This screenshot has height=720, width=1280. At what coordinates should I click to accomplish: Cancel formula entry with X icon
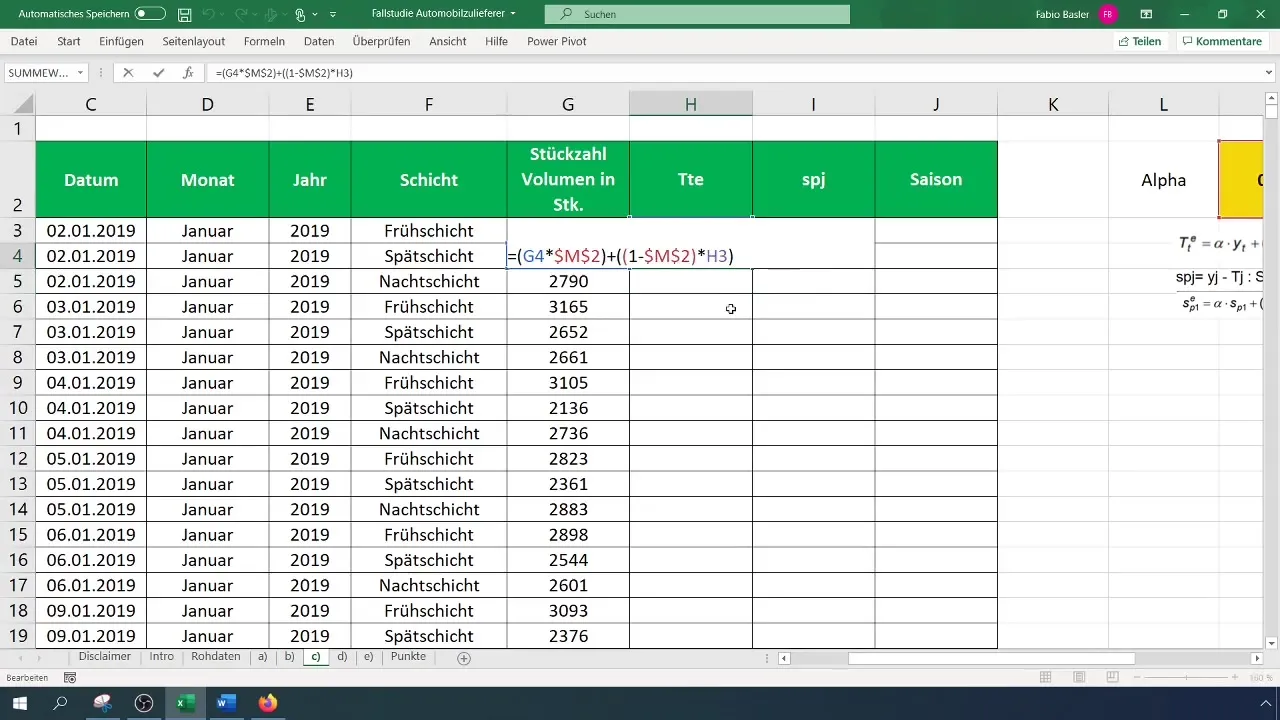tap(128, 73)
